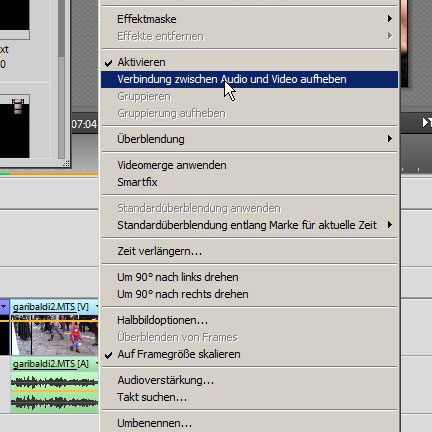Image resolution: width=432 pixels, height=432 pixels.
Task: Open the Audioverstärkung dialog
Action: pyautogui.click(x=249, y=380)
